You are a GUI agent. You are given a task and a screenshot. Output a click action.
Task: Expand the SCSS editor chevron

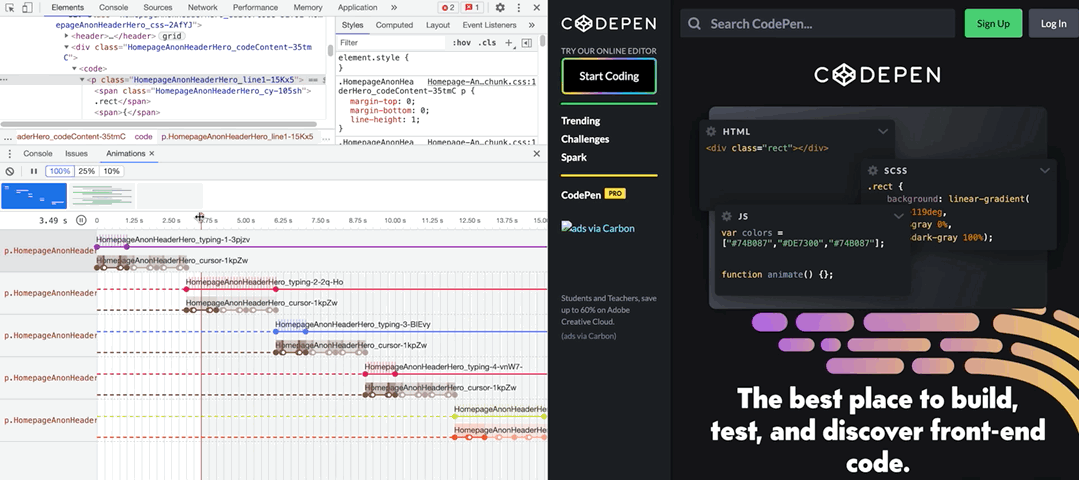point(1045,171)
